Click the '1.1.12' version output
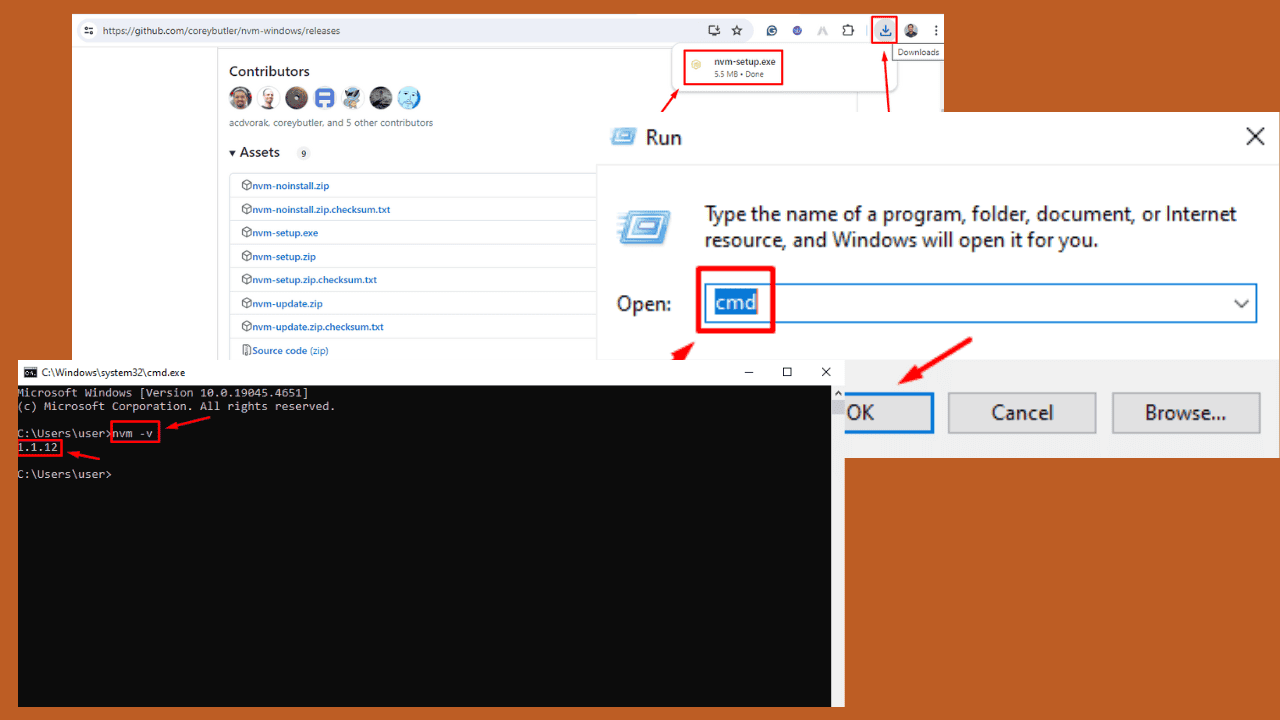The width and height of the screenshot is (1280, 720). (38, 447)
